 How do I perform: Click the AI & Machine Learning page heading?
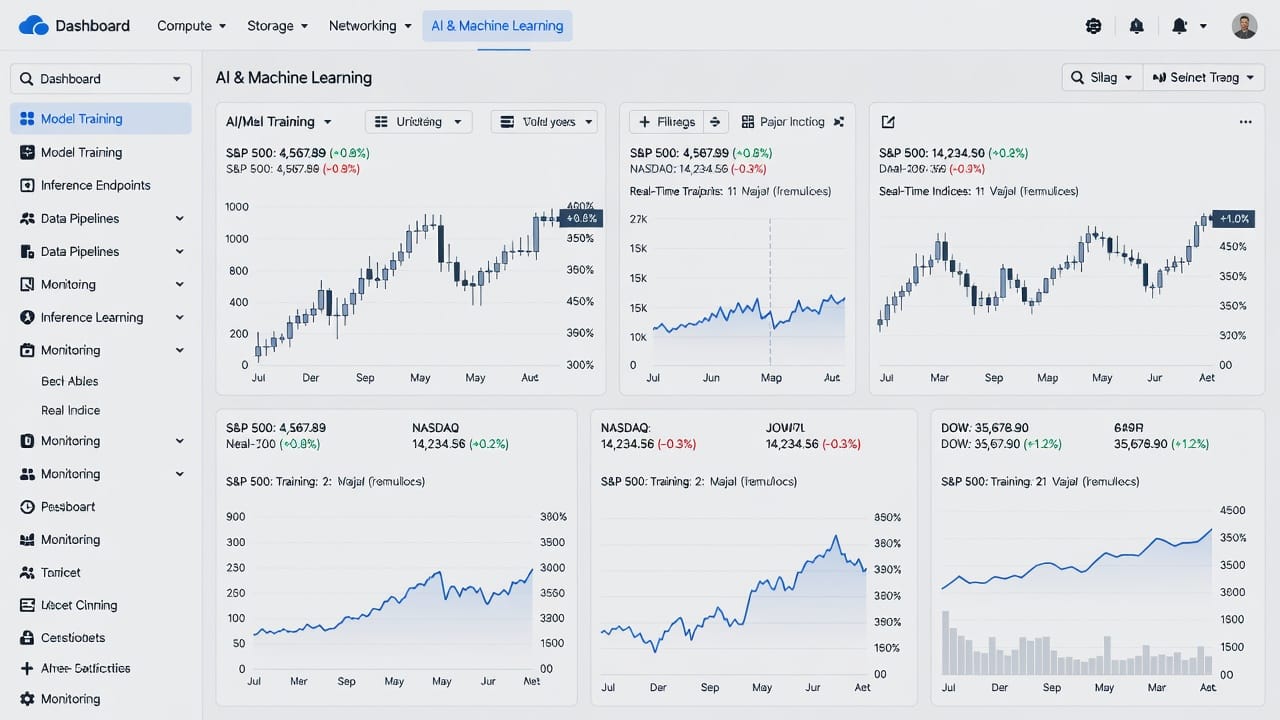click(294, 77)
